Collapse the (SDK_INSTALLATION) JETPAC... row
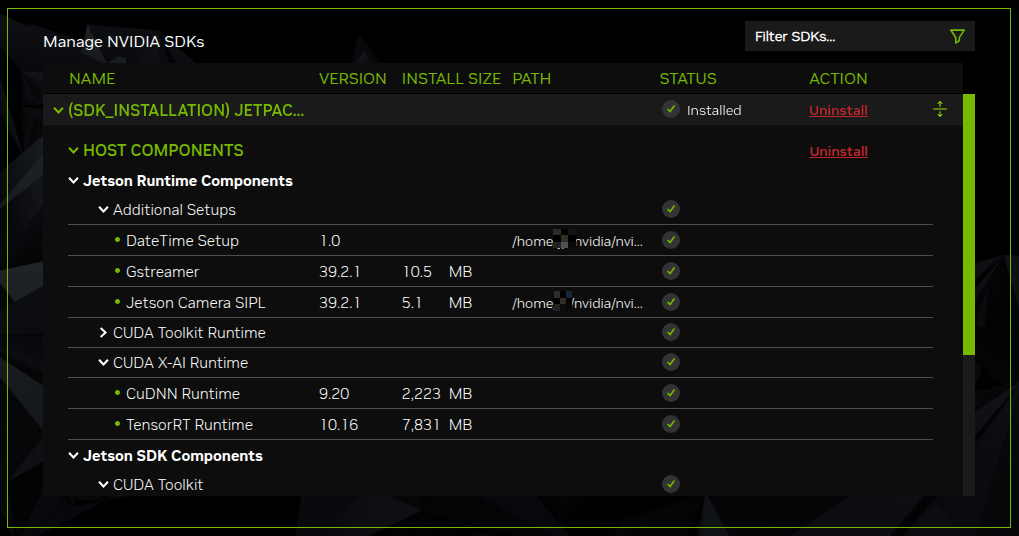1019x536 pixels. (x=58, y=110)
